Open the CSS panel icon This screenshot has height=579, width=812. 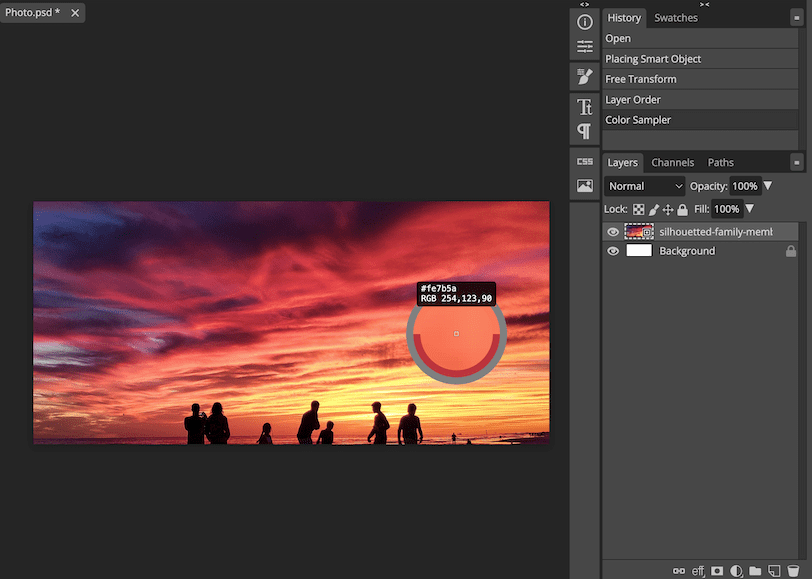[585, 161]
